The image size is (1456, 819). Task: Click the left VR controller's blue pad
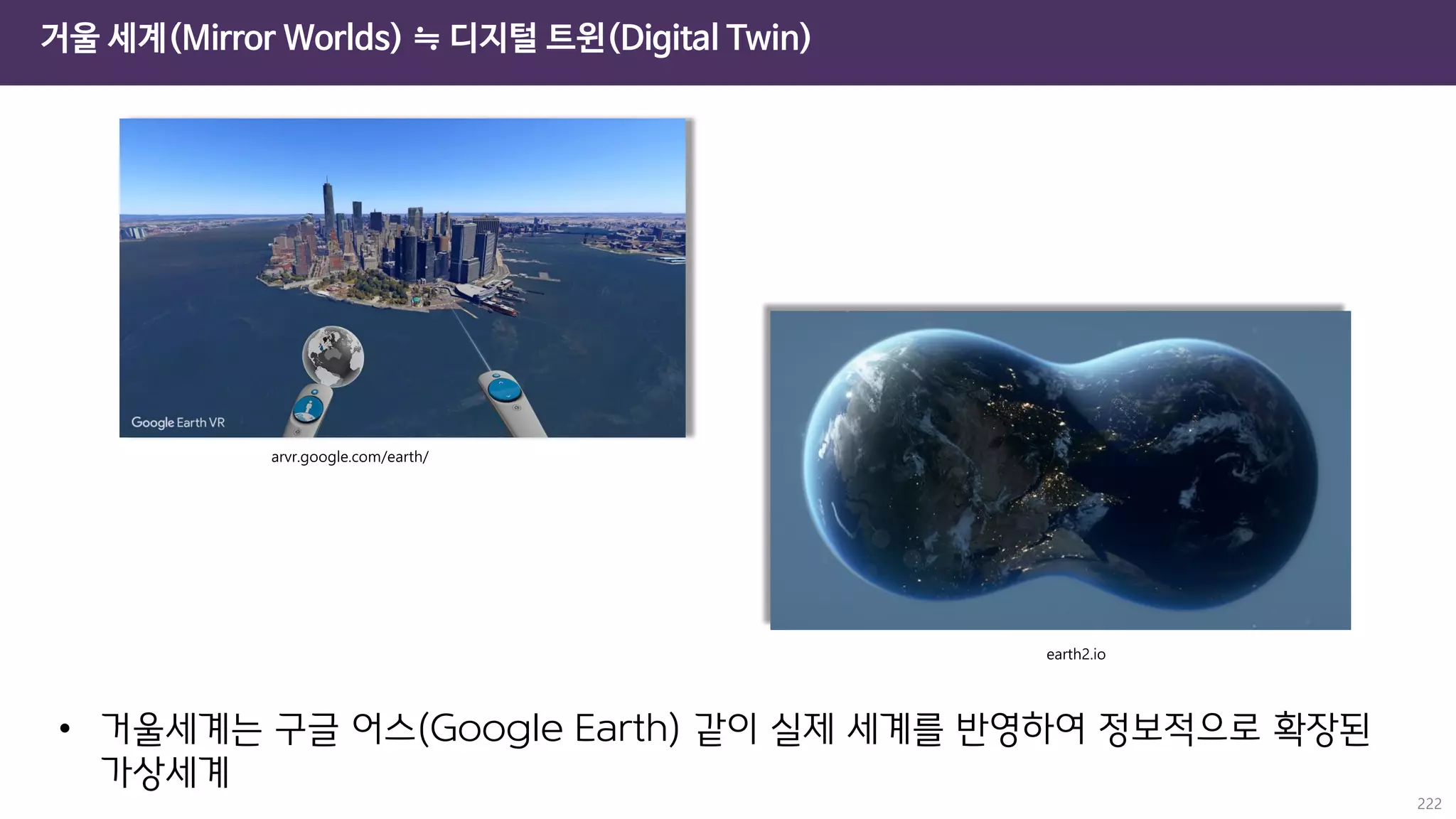308,409
